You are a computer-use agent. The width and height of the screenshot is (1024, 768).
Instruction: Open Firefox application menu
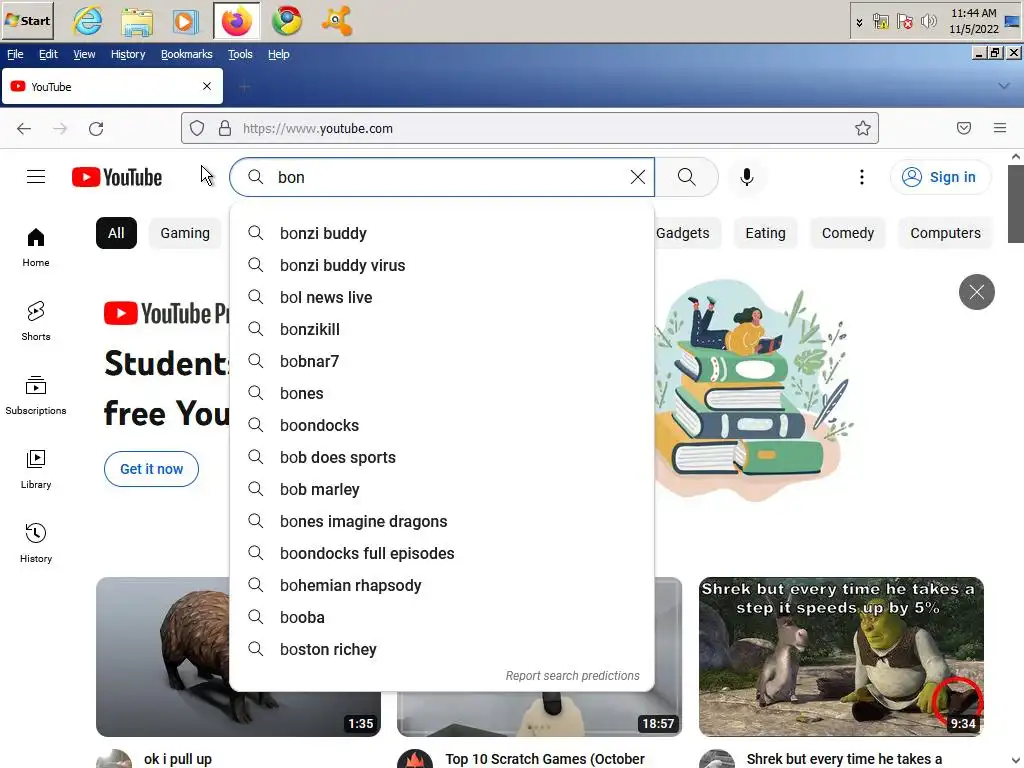point(1000,128)
